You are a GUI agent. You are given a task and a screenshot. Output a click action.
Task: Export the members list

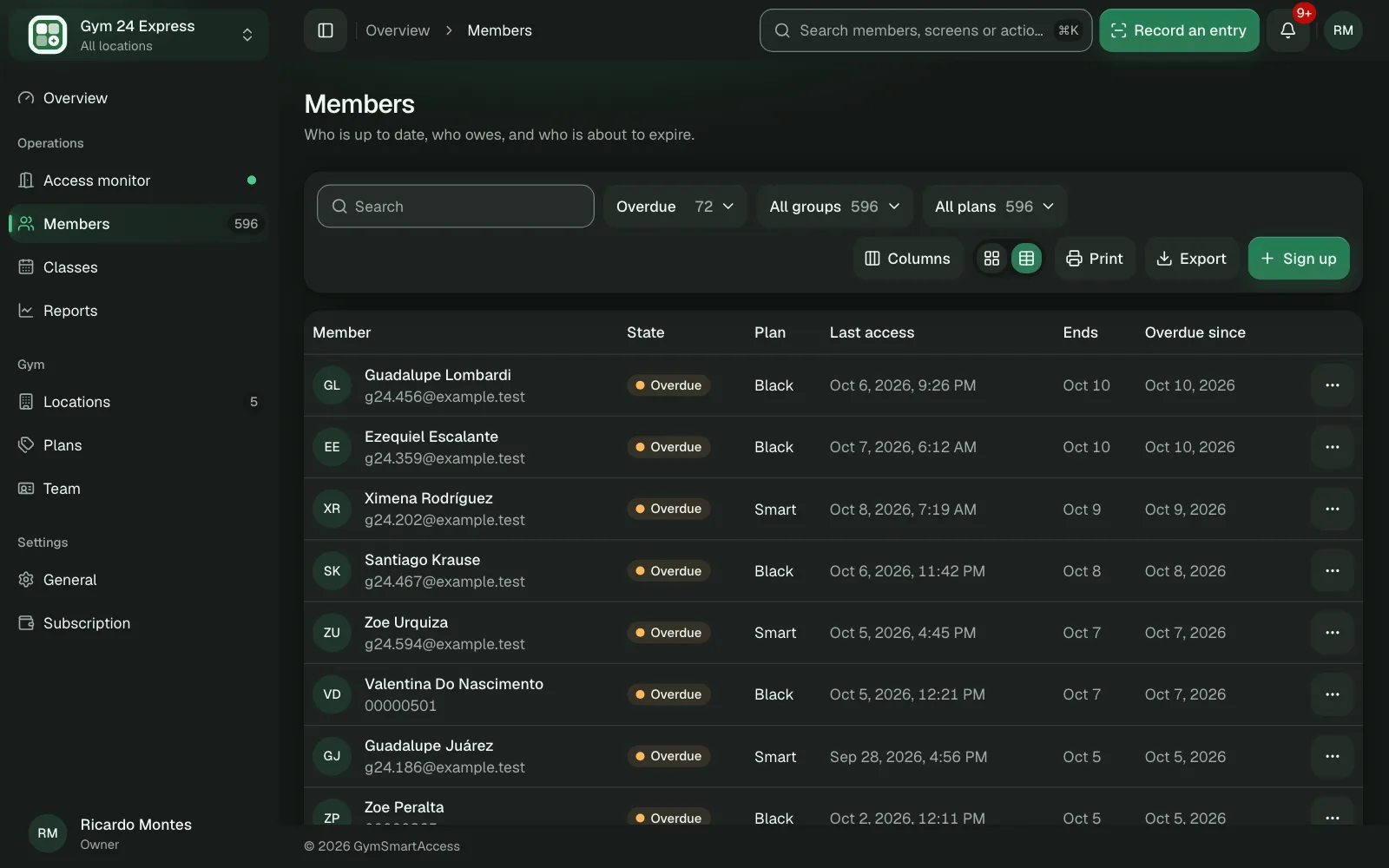pos(1191,259)
